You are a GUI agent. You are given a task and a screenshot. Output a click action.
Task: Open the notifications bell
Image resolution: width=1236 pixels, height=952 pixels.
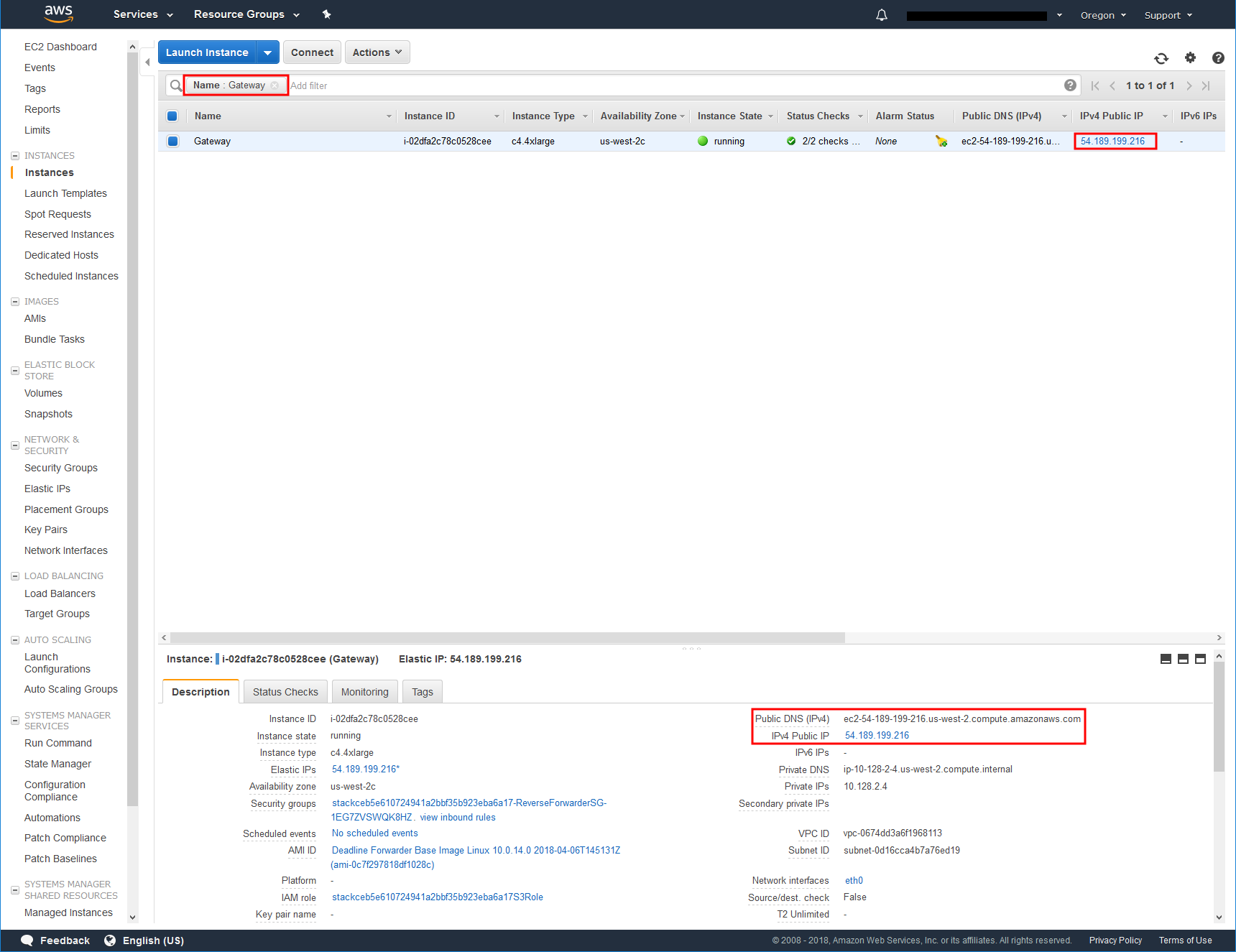(881, 14)
